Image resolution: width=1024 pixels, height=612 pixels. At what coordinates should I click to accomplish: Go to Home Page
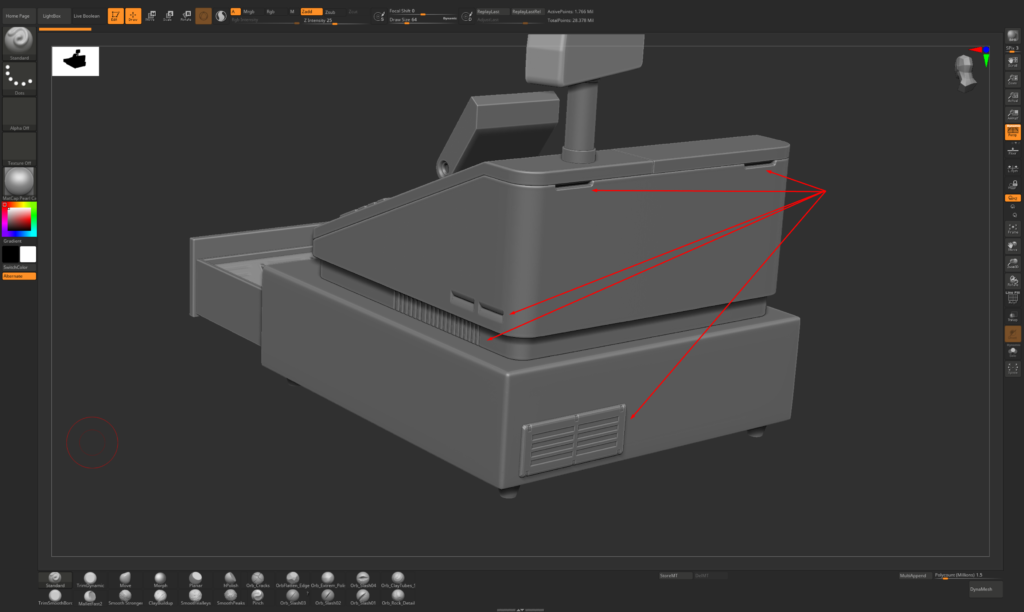coord(18,16)
